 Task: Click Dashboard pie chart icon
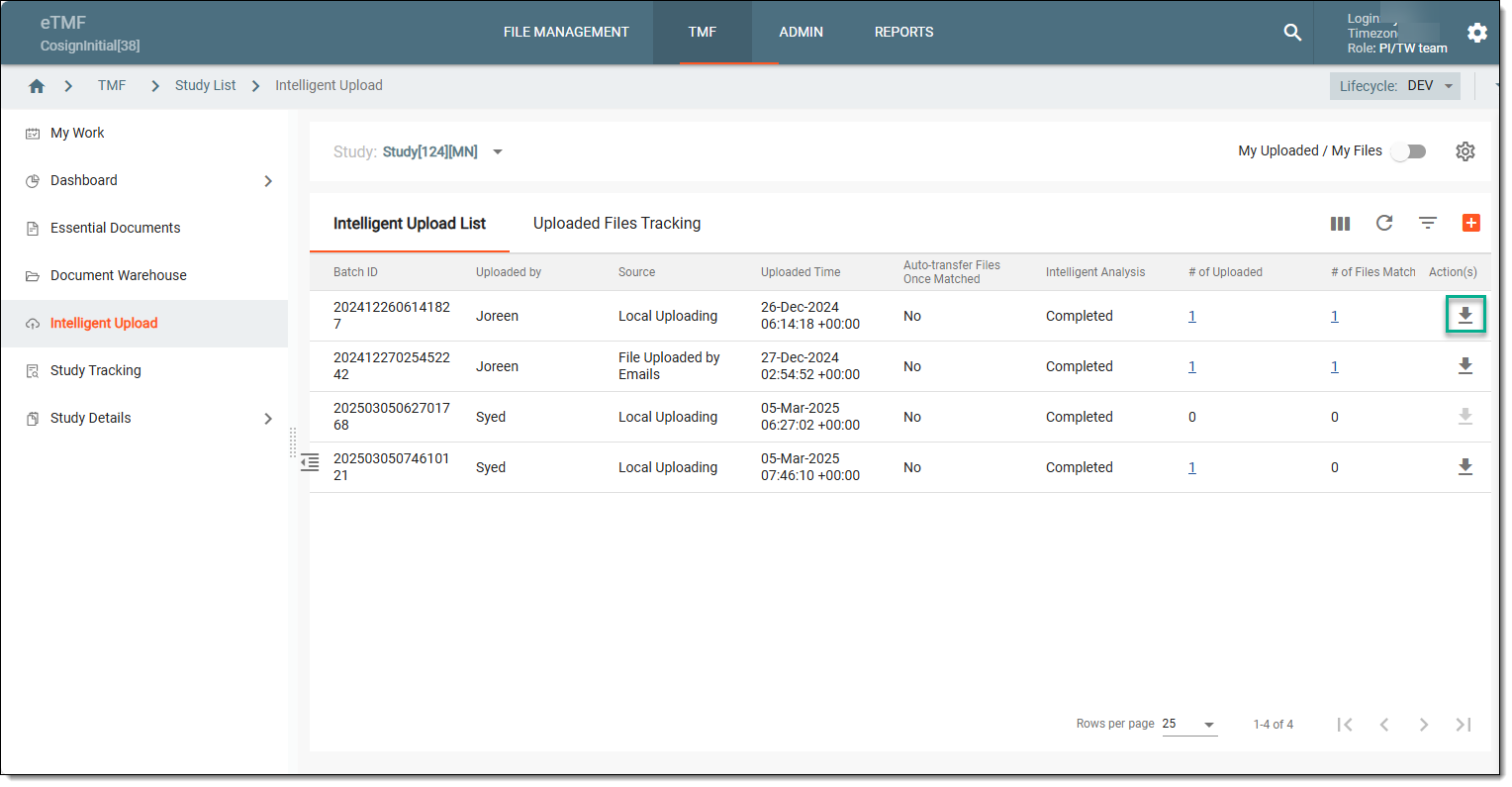click(32, 181)
